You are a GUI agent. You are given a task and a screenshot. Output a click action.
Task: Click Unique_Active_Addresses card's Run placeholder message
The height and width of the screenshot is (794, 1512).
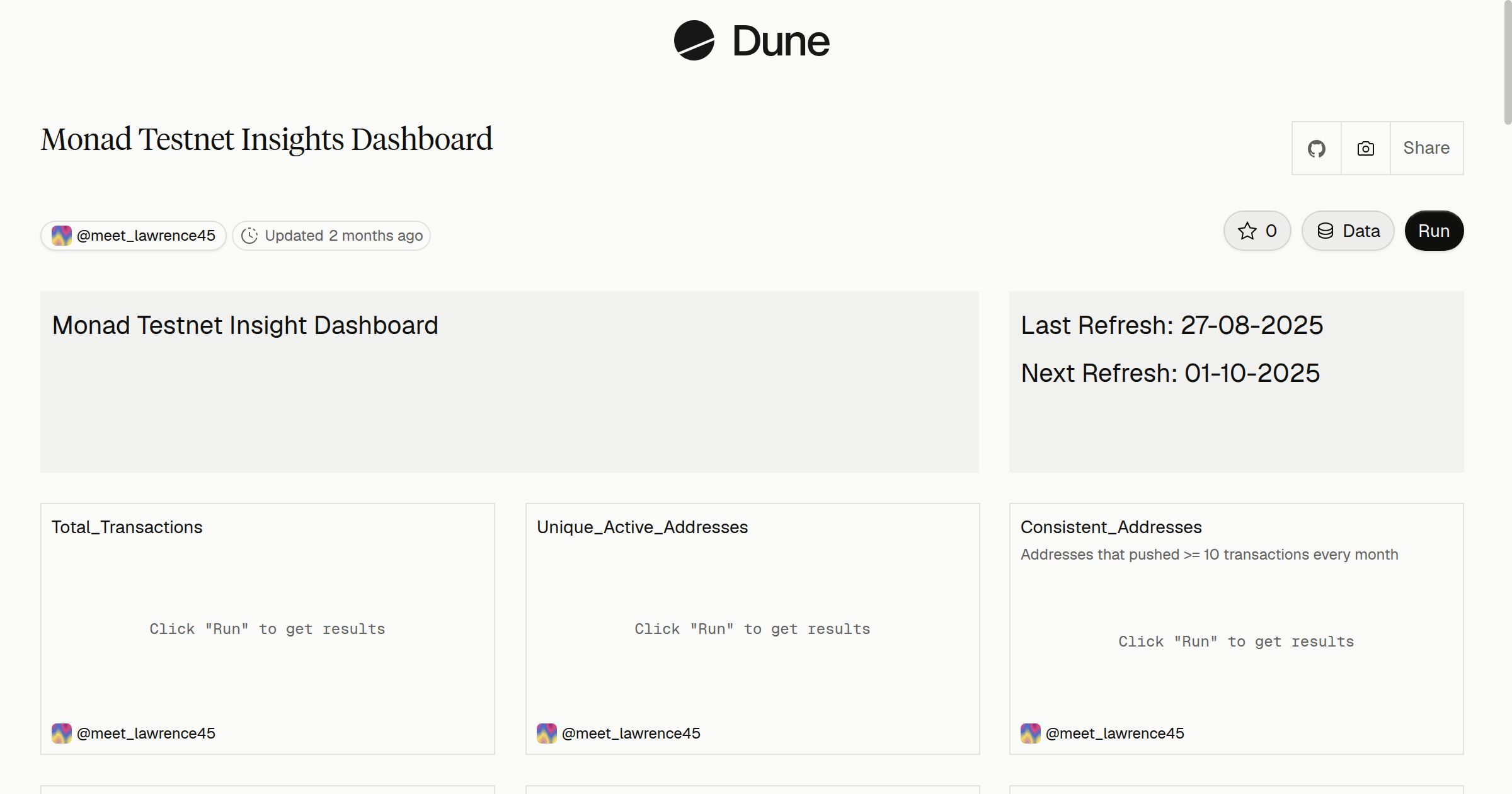[x=752, y=629]
